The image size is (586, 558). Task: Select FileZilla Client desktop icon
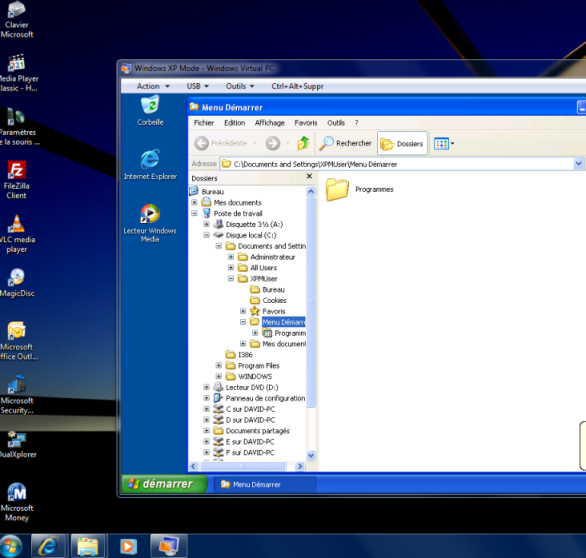16,180
